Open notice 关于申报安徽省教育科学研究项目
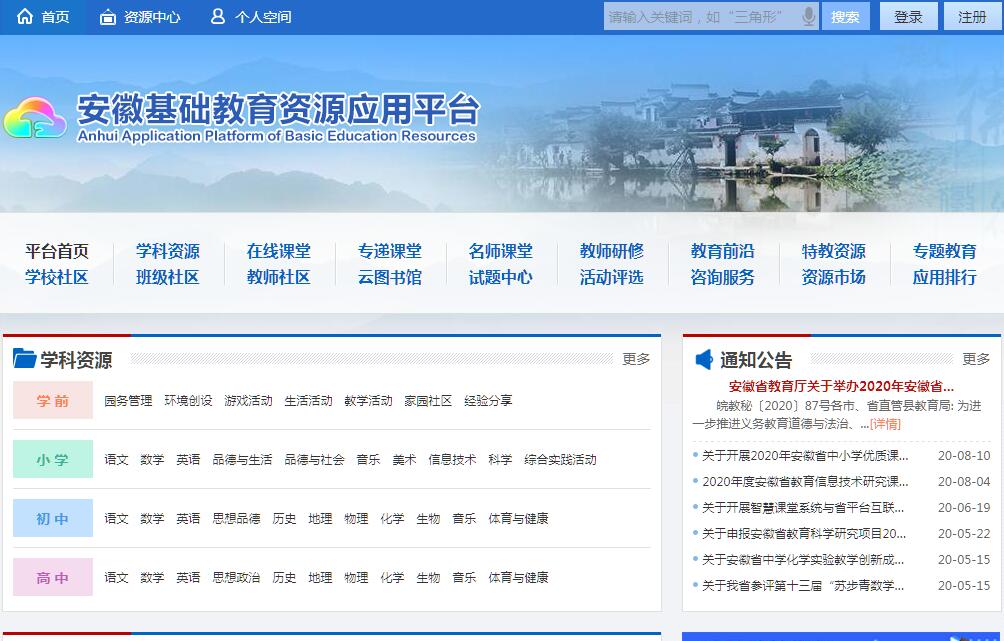This screenshot has height=641, width=1004. pos(804,533)
